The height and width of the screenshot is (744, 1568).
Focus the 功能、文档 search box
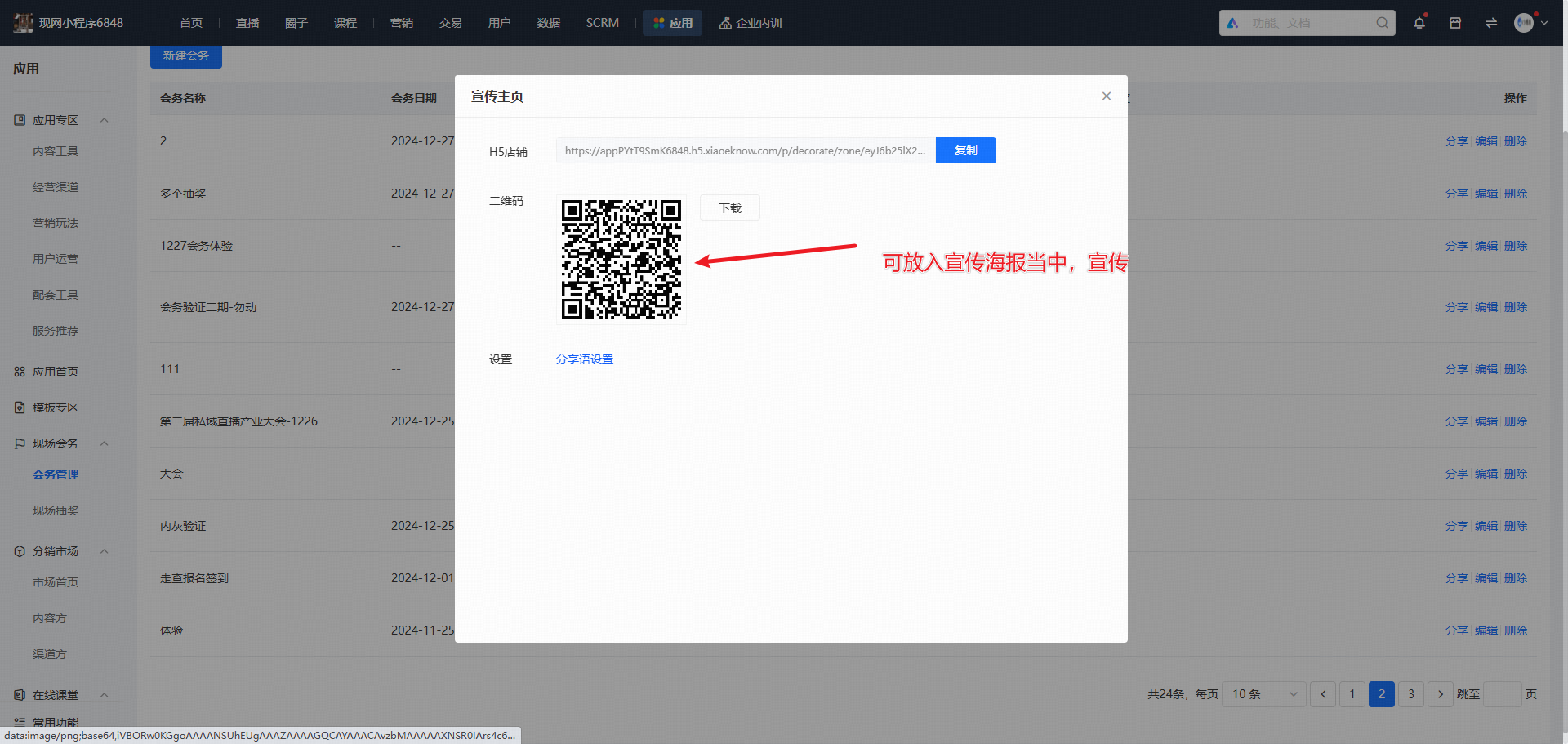(x=1307, y=23)
